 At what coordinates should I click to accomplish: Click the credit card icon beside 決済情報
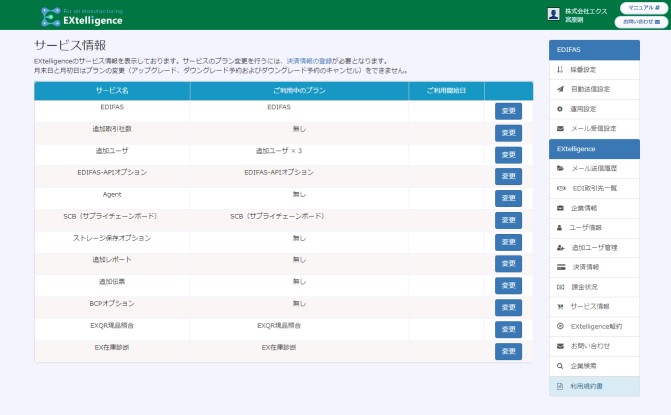[x=561, y=267]
